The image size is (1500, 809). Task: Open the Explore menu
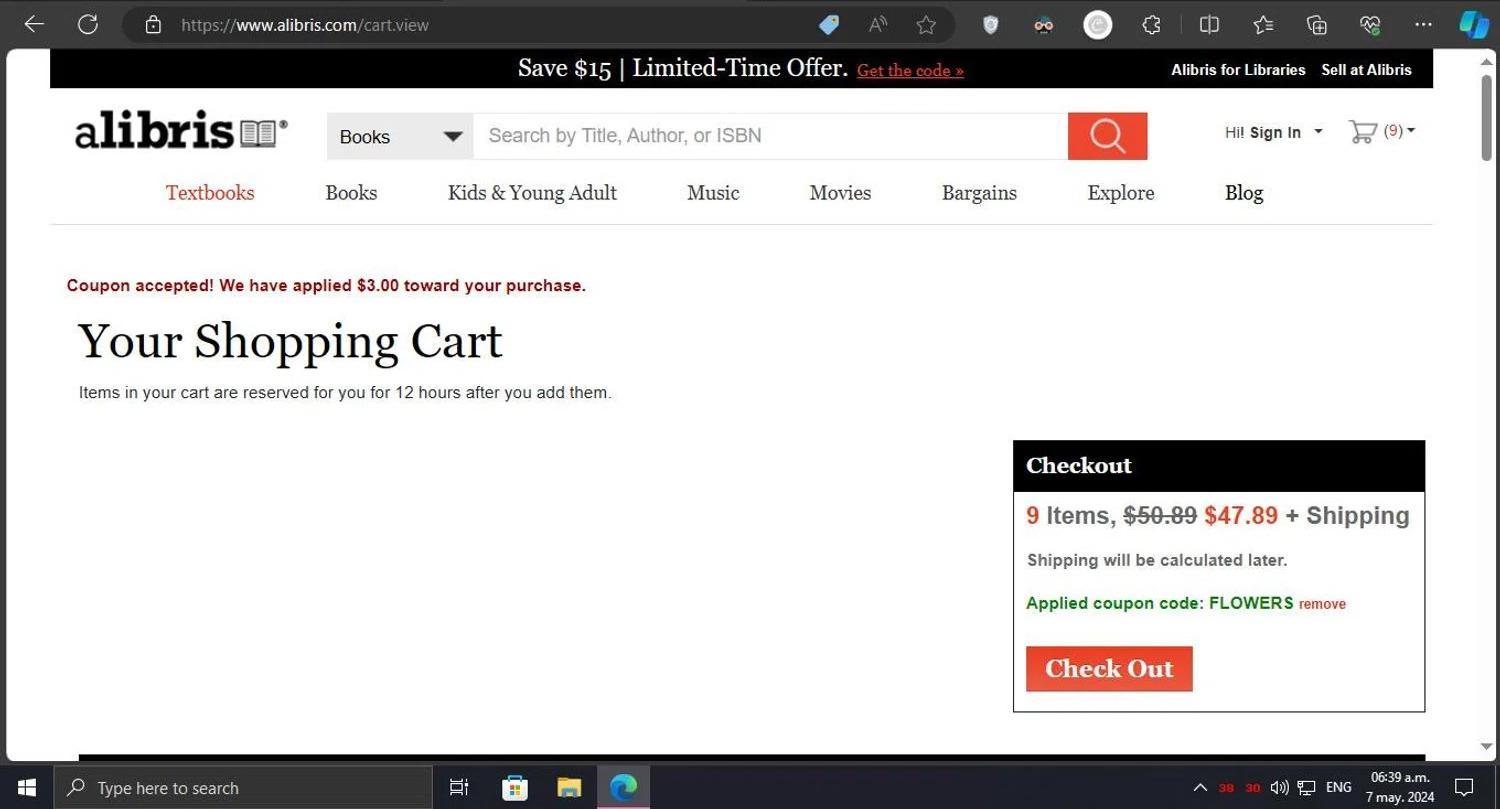point(1121,193)
